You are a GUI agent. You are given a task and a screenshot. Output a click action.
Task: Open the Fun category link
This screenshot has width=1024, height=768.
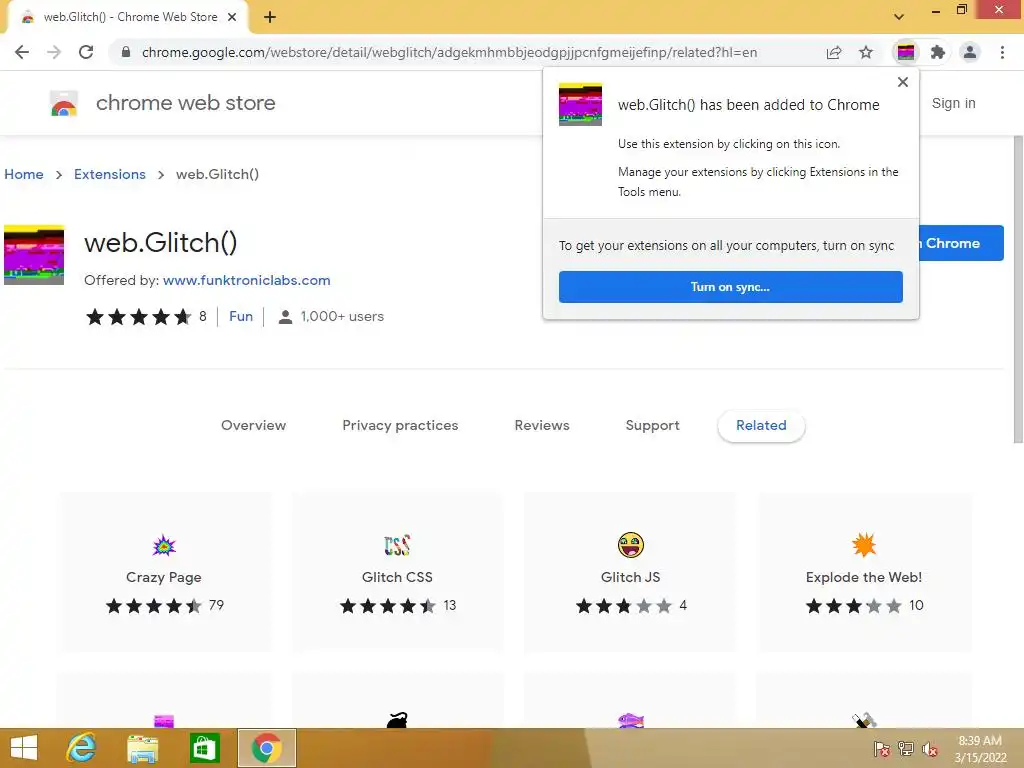coord(241,316)
